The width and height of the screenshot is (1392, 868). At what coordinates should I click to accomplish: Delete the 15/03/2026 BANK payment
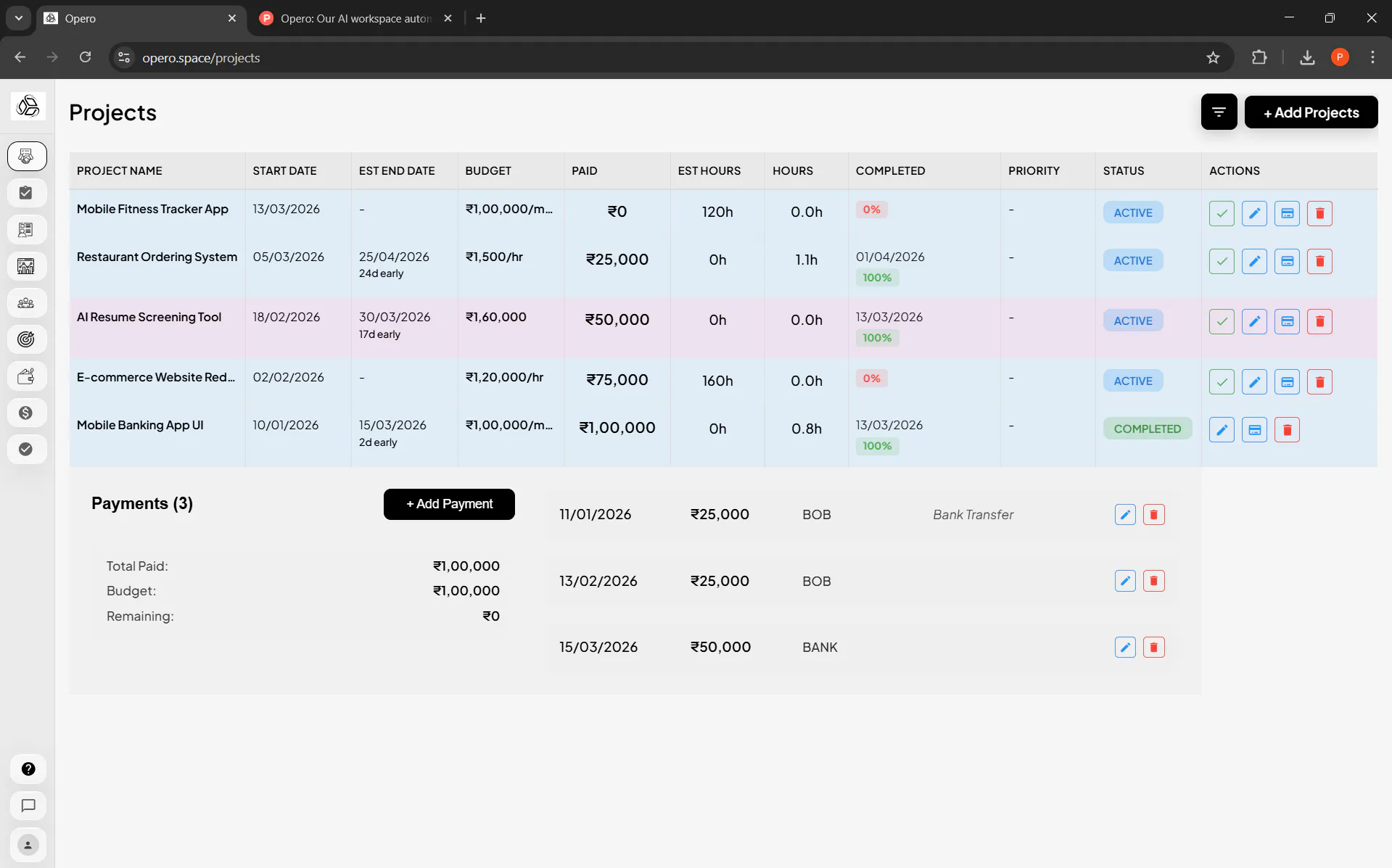1153,647
